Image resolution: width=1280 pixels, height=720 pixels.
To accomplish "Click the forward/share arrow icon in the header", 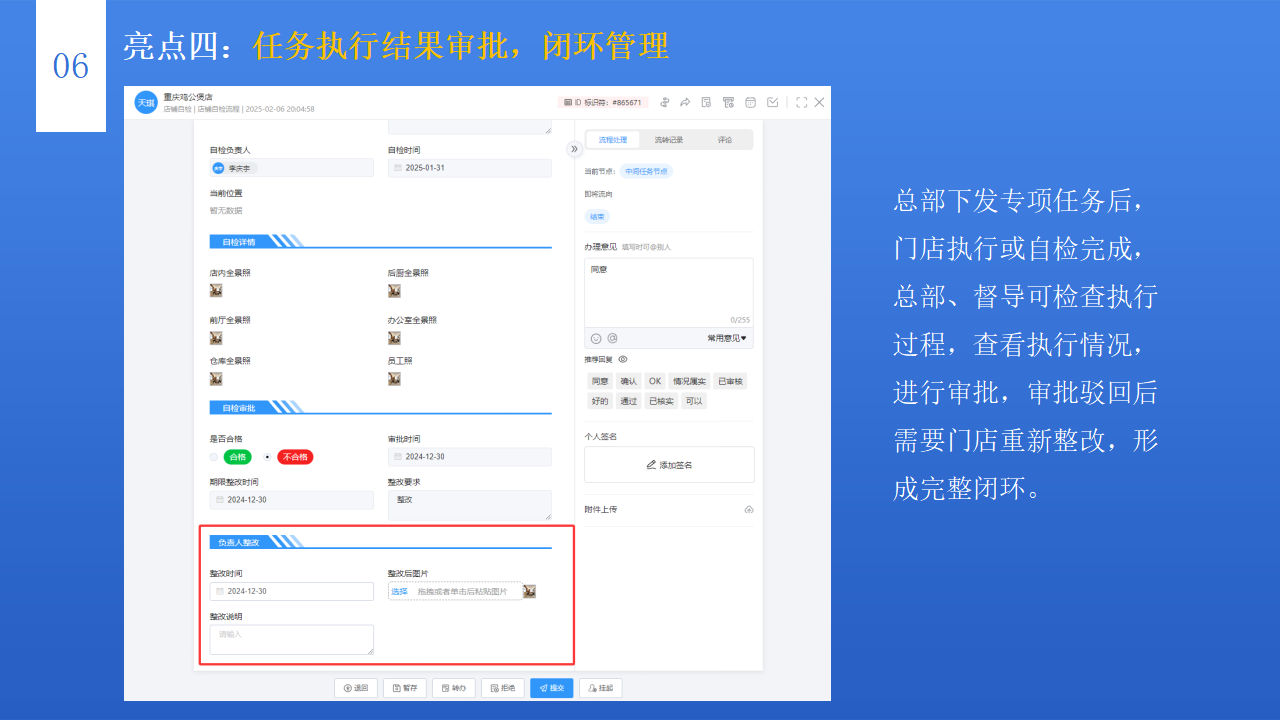I will (686, 102).
